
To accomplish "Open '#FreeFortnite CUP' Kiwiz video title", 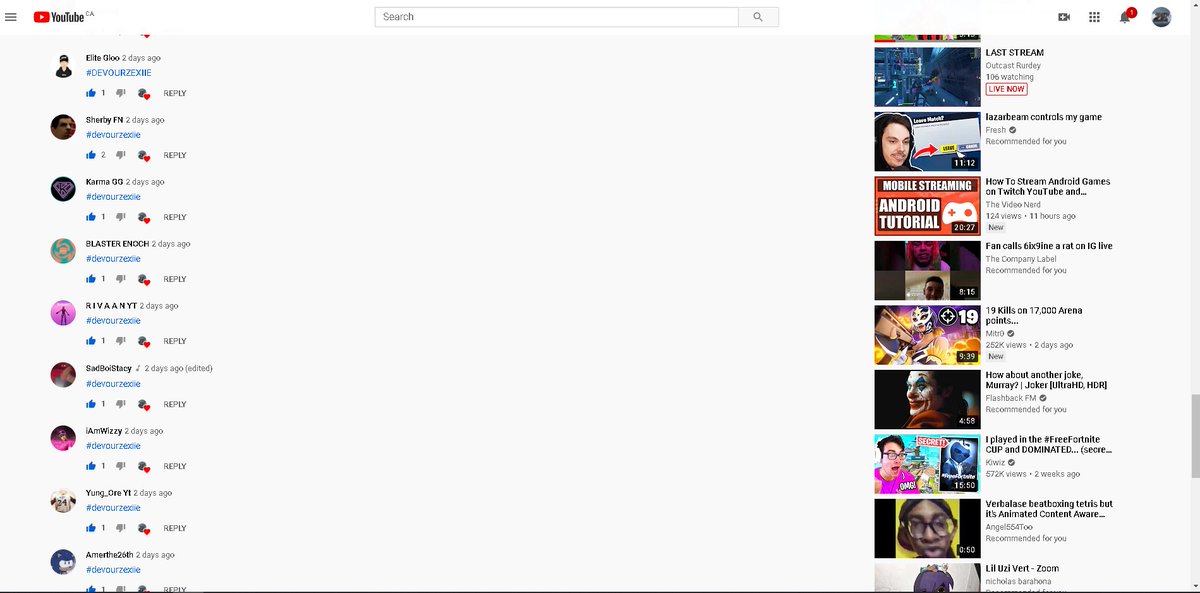I will 1049,445.
